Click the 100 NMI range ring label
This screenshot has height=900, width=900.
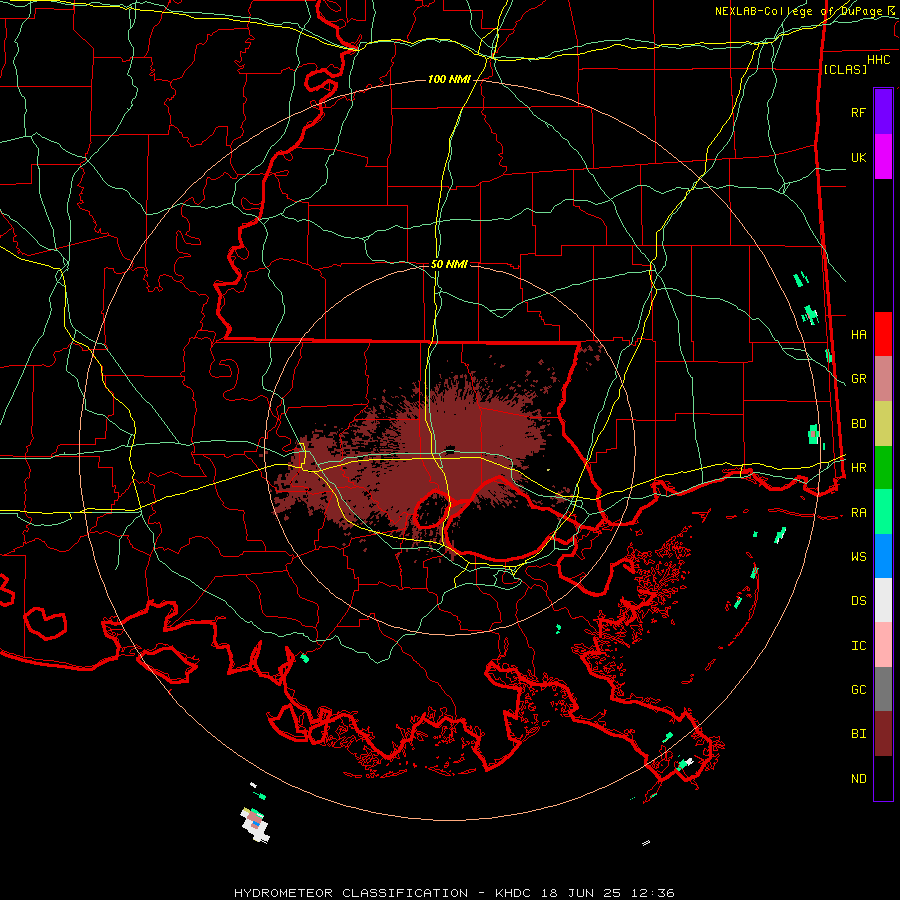click(x=449, y=79)
